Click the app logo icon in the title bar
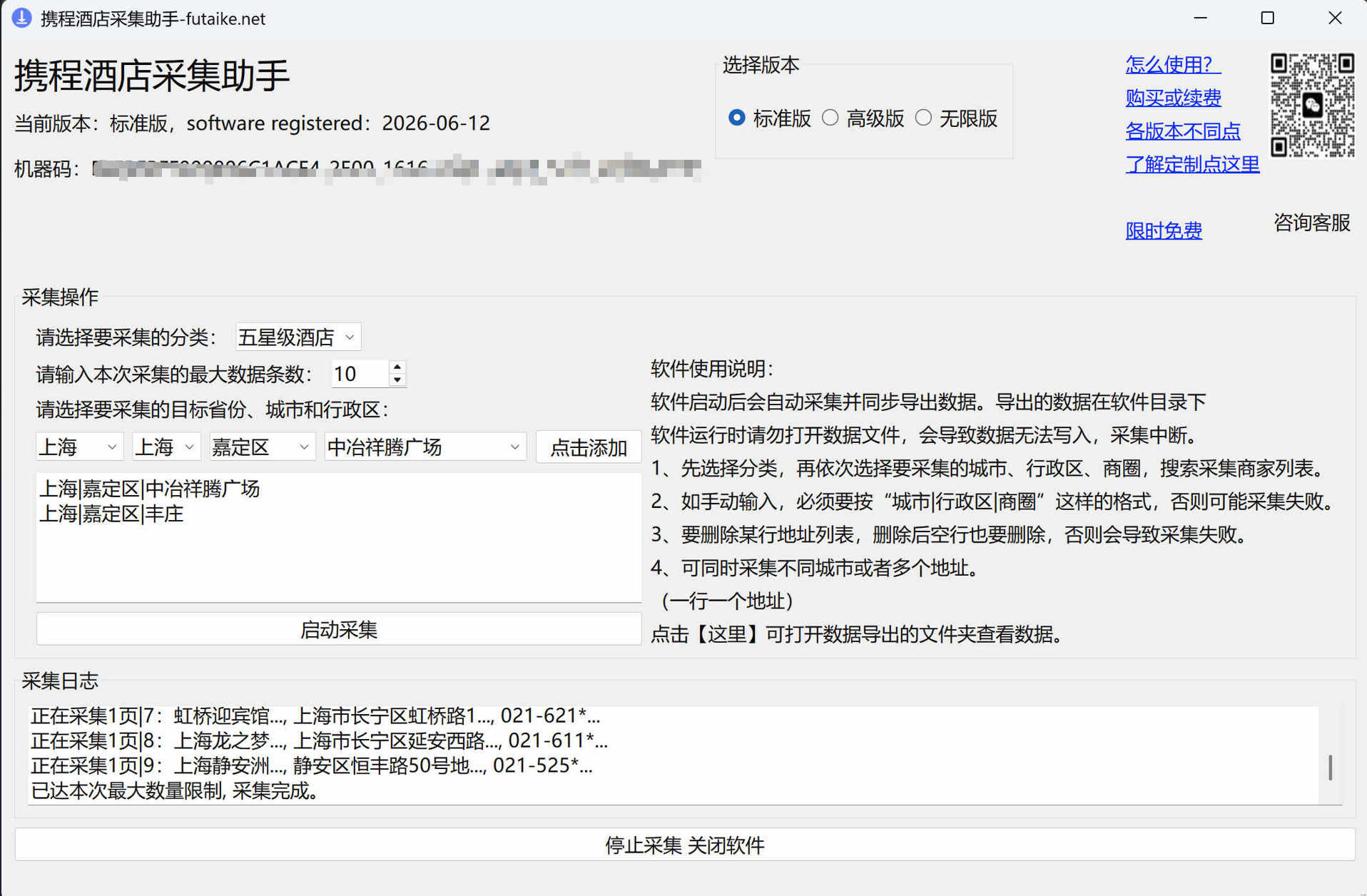The image size is (1367, 896). [21, 18]
